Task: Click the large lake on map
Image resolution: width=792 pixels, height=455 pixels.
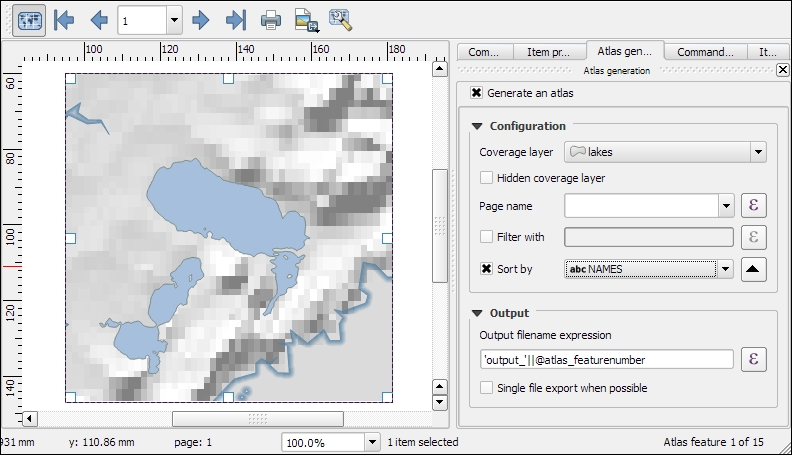Action: coord(227,207)
